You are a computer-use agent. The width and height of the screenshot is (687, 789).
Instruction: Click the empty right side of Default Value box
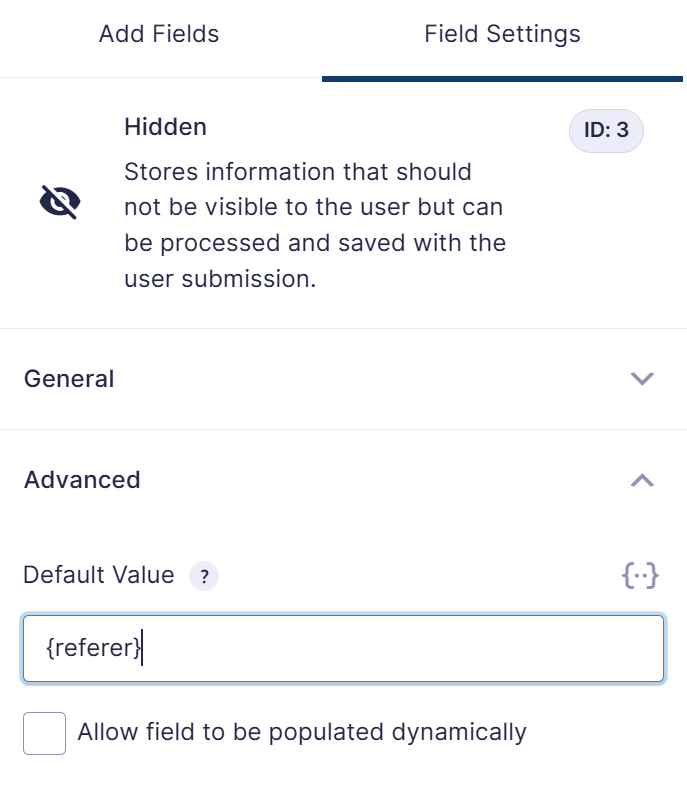500,649
